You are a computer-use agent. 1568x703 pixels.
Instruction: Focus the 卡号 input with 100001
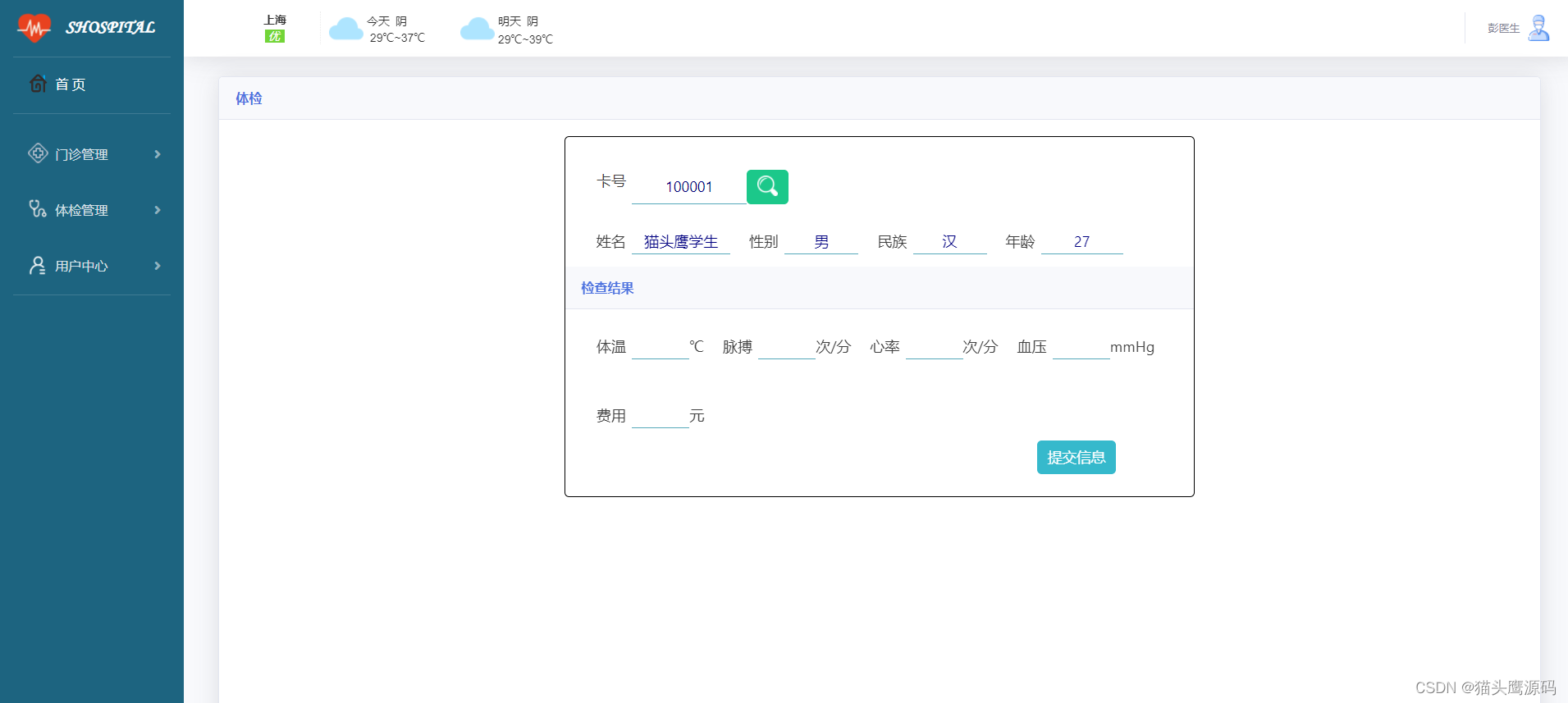689,187
